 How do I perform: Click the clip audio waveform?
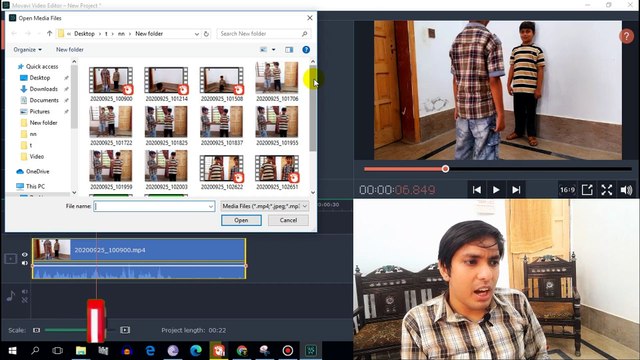pyautogui.click(x=139, y=271)
